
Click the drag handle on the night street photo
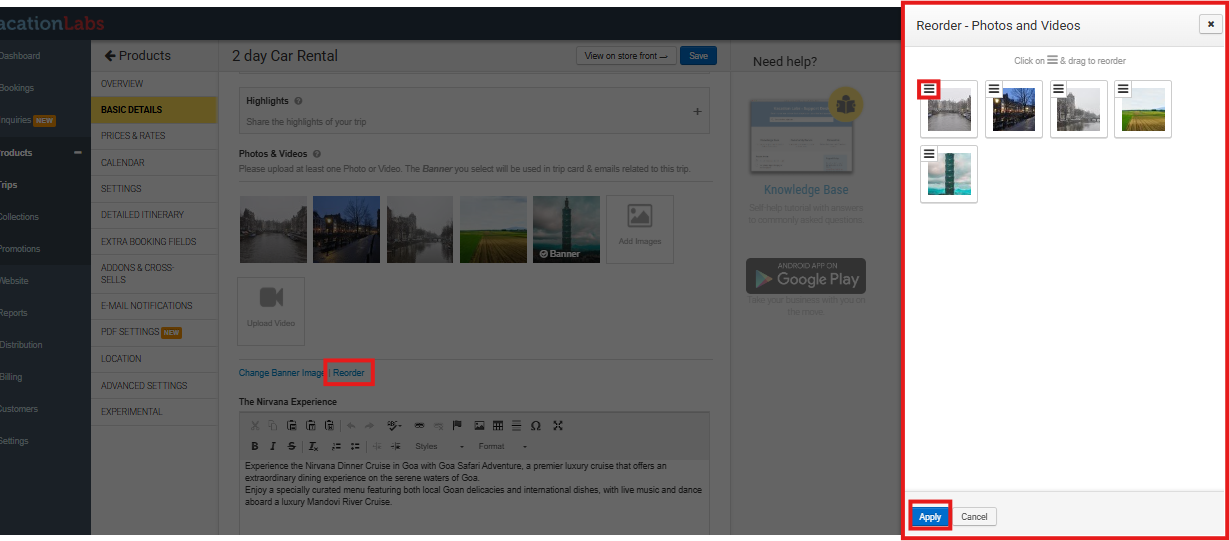coord(994,89)
